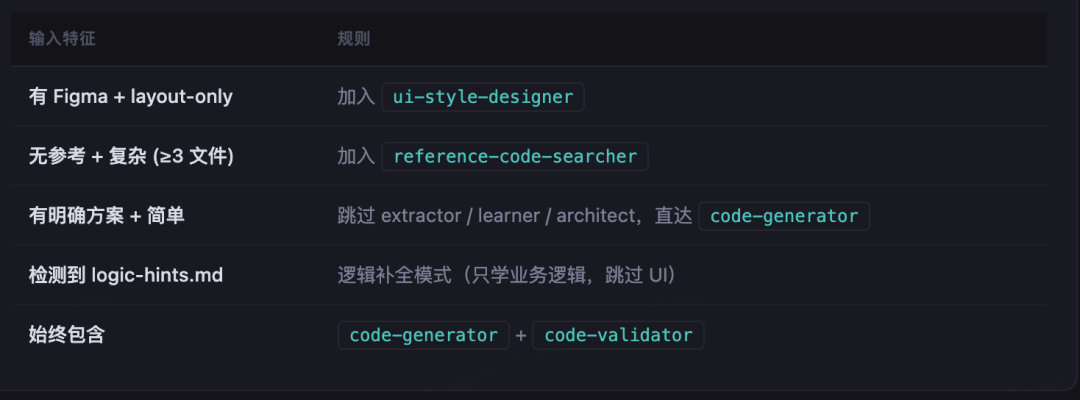
Task: Click 加入 text before ui-style-designer
Action: click(356, 97)
